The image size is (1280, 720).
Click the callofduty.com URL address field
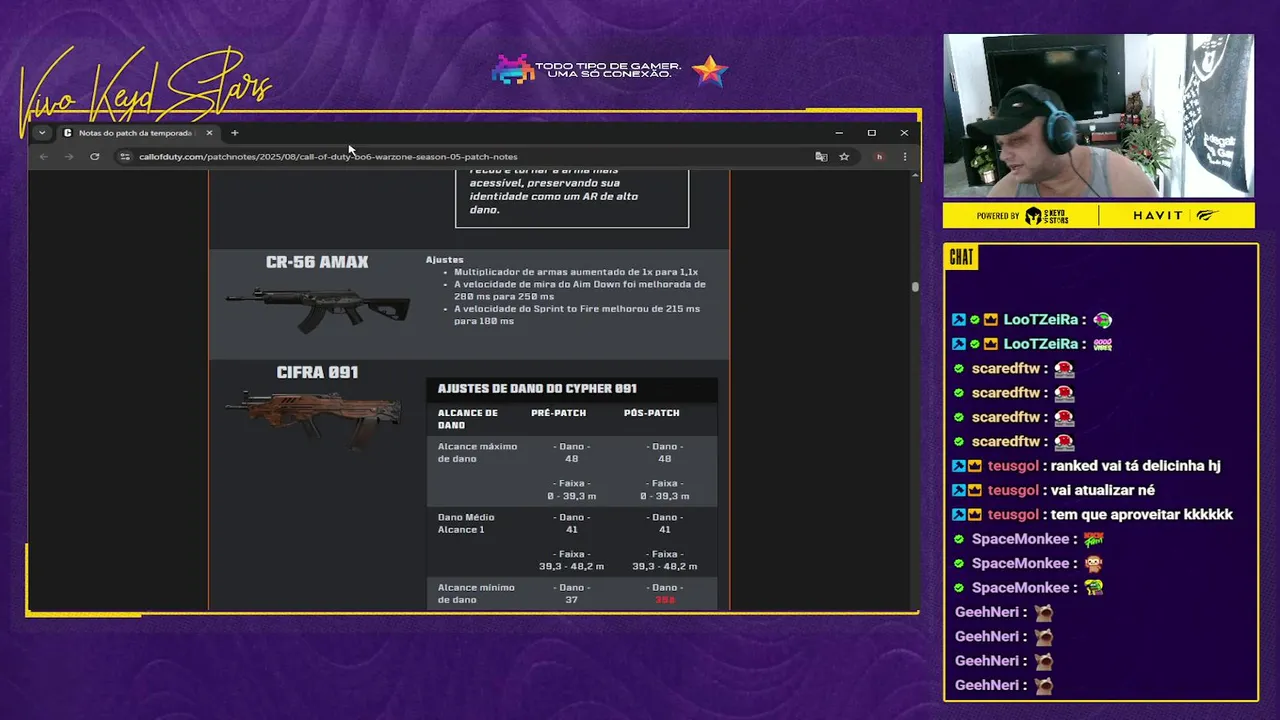click(x=328, y=157)
